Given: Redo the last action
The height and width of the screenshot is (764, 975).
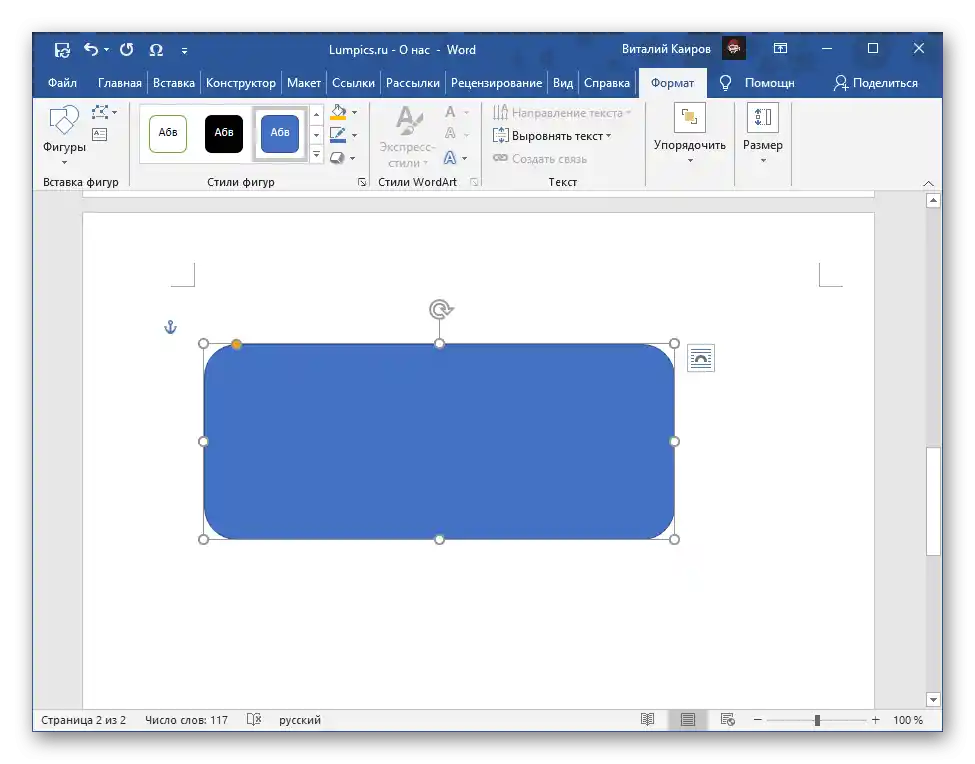Looking at the screenshot, I should pyautogui.click(x=127, y=49).
